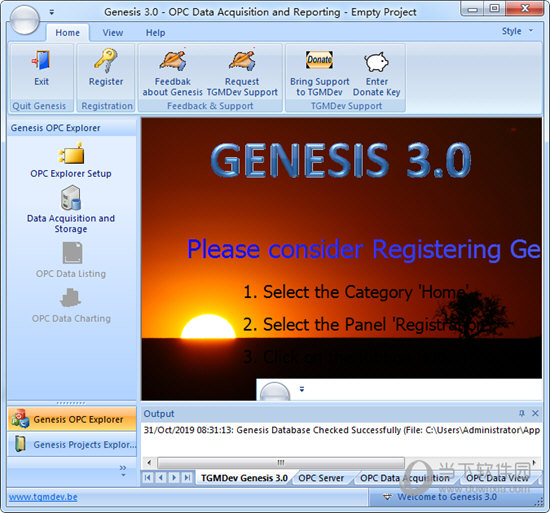Click Output horizontal scrollbar thumb

click(x=281, y=463)
